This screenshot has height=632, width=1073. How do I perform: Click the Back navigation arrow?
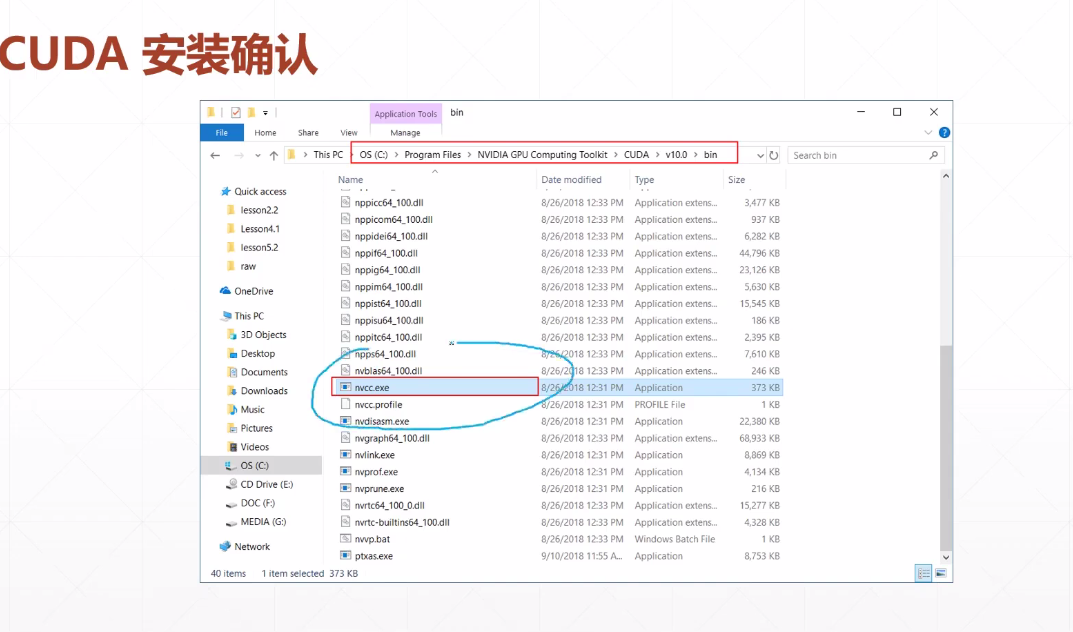click(215, 155)
